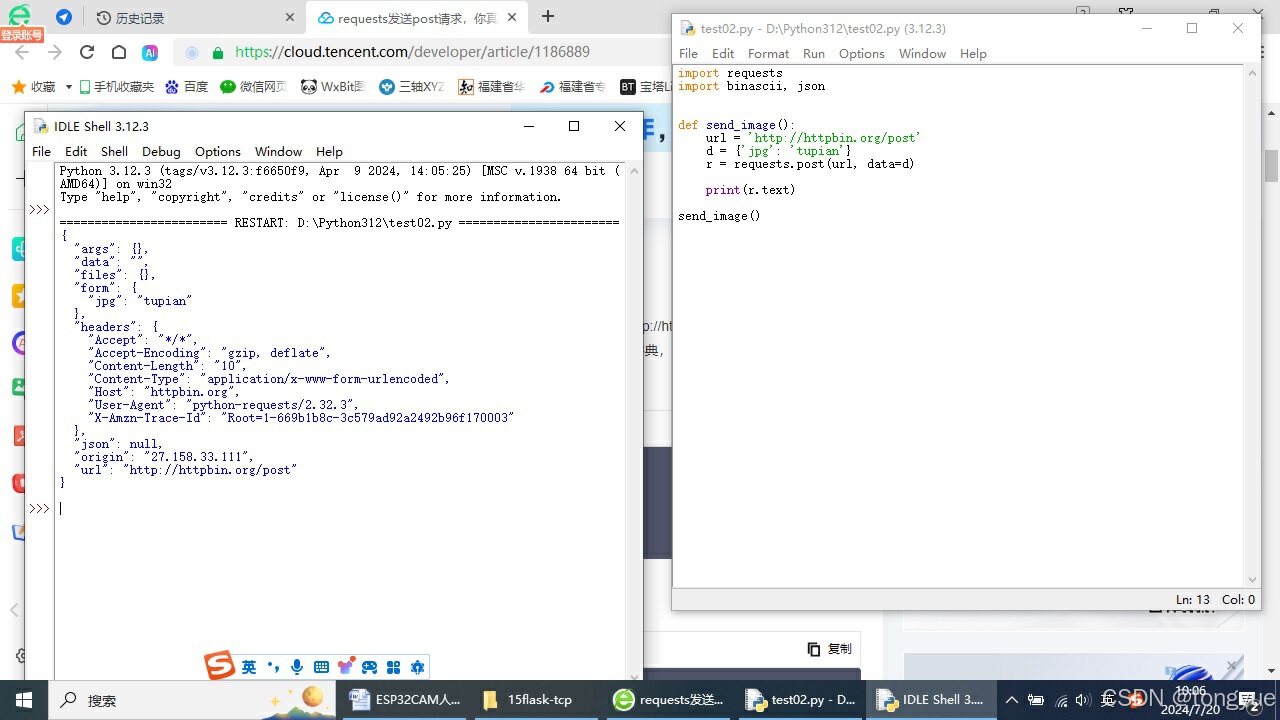Open Help menu in IDLE Shell

click(x=329, y=151)
